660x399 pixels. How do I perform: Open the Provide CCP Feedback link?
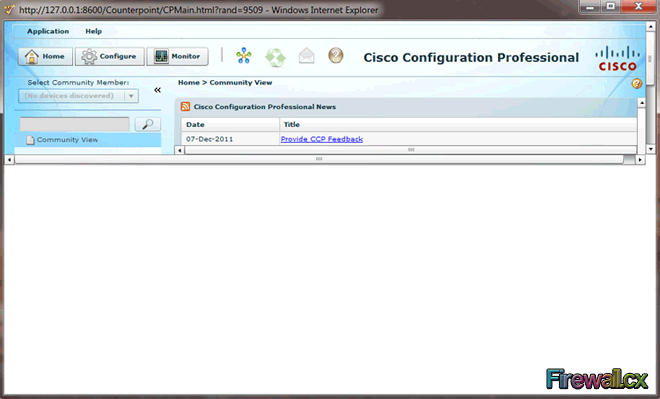point(322,139)
